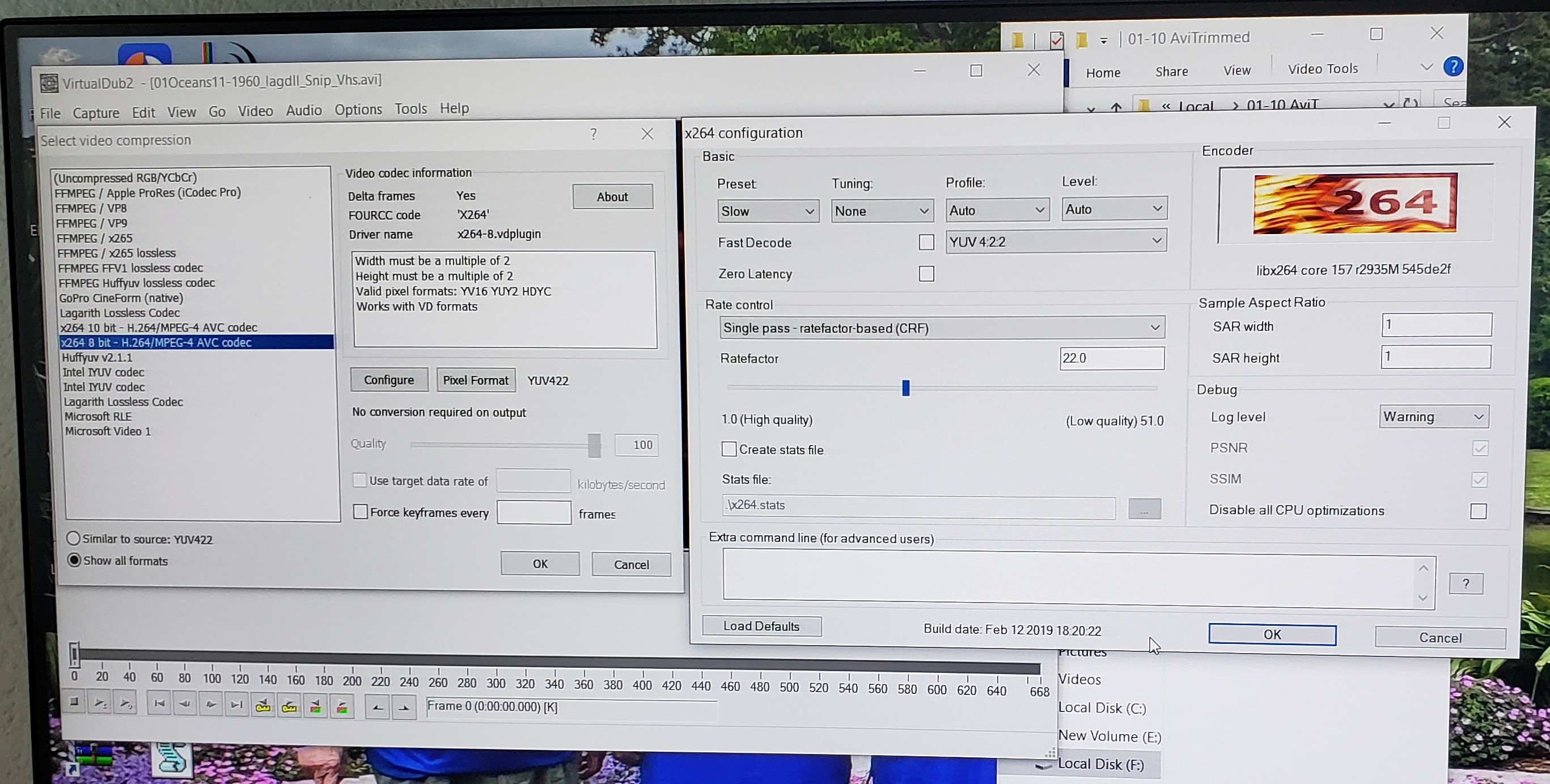The image size is (1550, 784).
Task: Click the help question mark in compression dialog
Action: tap(593, 134)
